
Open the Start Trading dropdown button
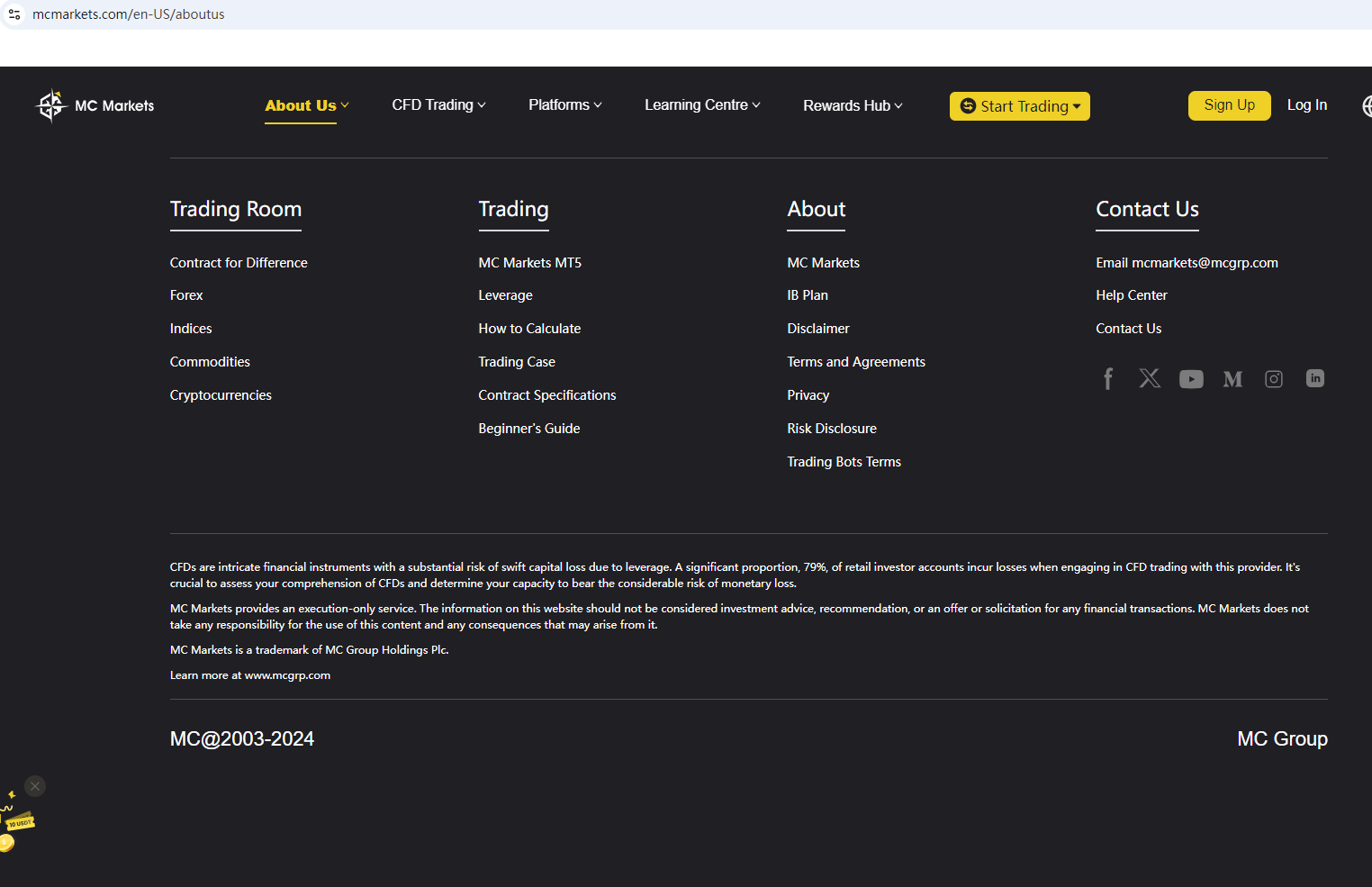1019,106
